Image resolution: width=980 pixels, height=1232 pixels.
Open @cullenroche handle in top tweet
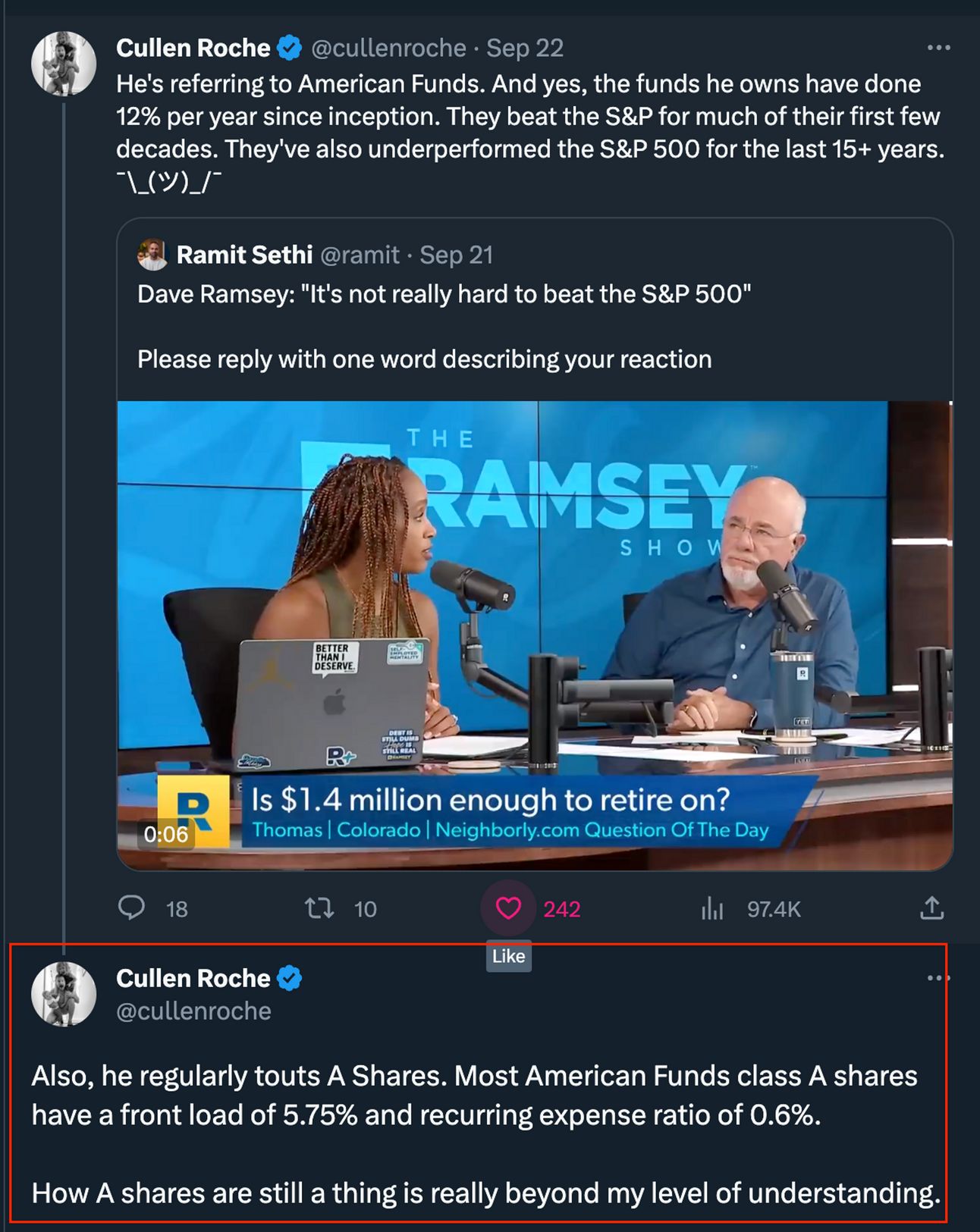tap(388, 48)
